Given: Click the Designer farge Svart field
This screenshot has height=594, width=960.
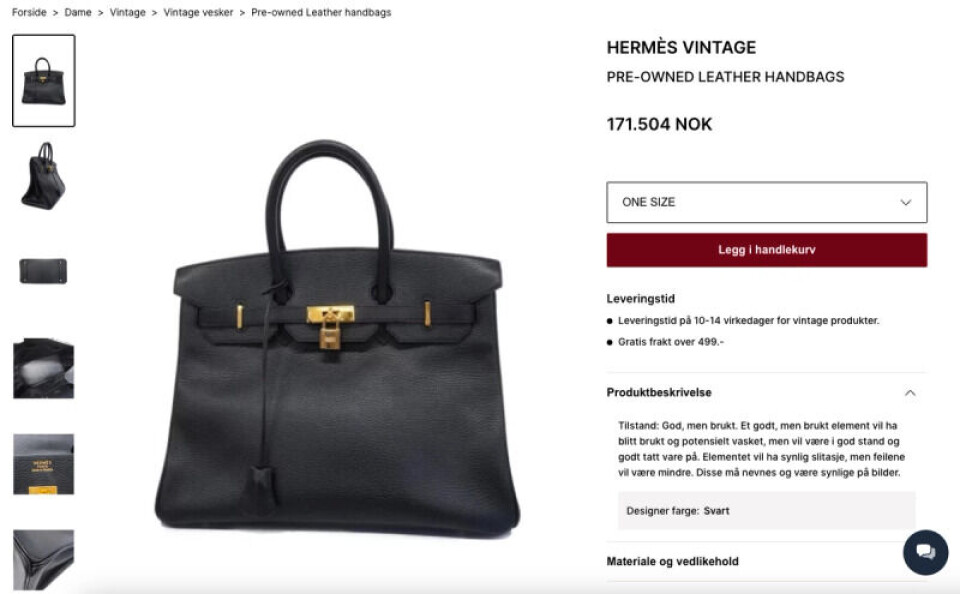Looking at the screenshot, I should tap(767, 511).
